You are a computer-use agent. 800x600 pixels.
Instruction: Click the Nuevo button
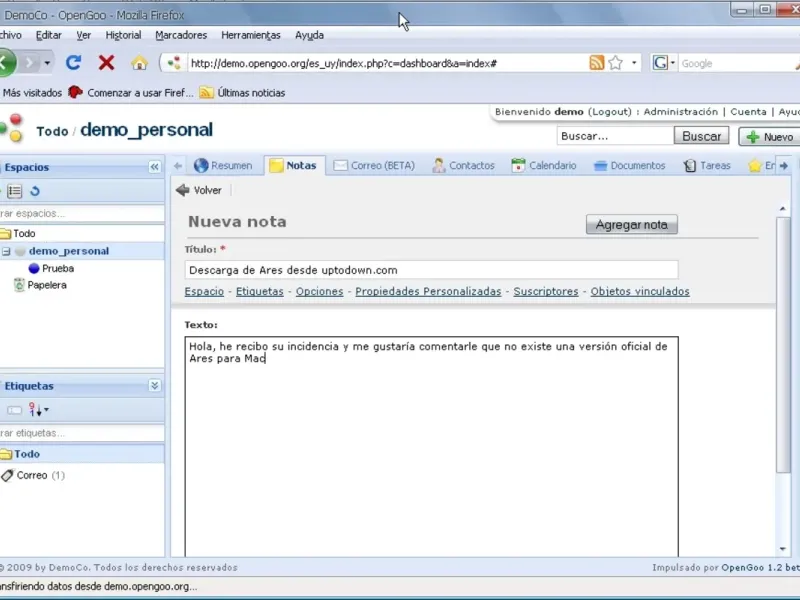tap(770, 137)
